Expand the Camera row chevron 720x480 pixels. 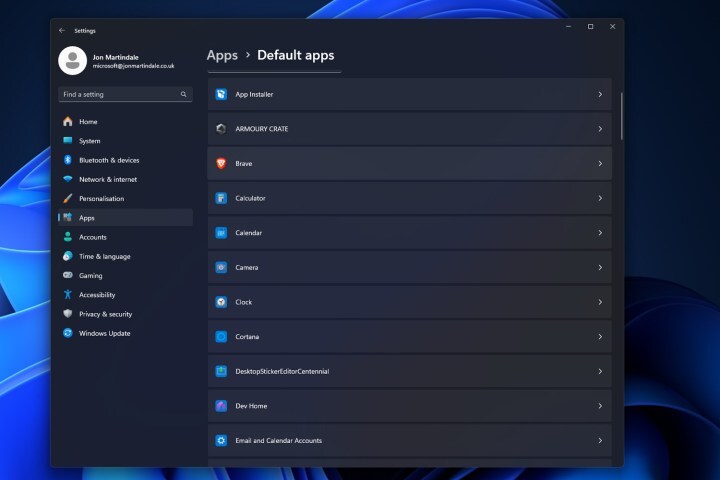click(x=600, y=267)
